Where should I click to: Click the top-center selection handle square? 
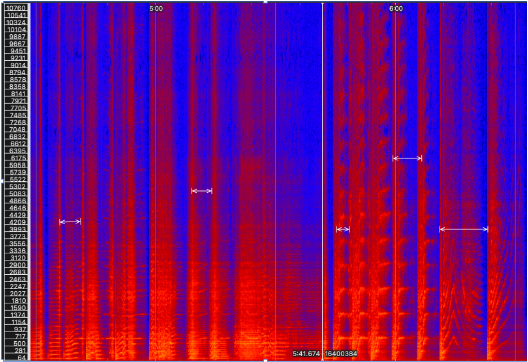[265, 2]
